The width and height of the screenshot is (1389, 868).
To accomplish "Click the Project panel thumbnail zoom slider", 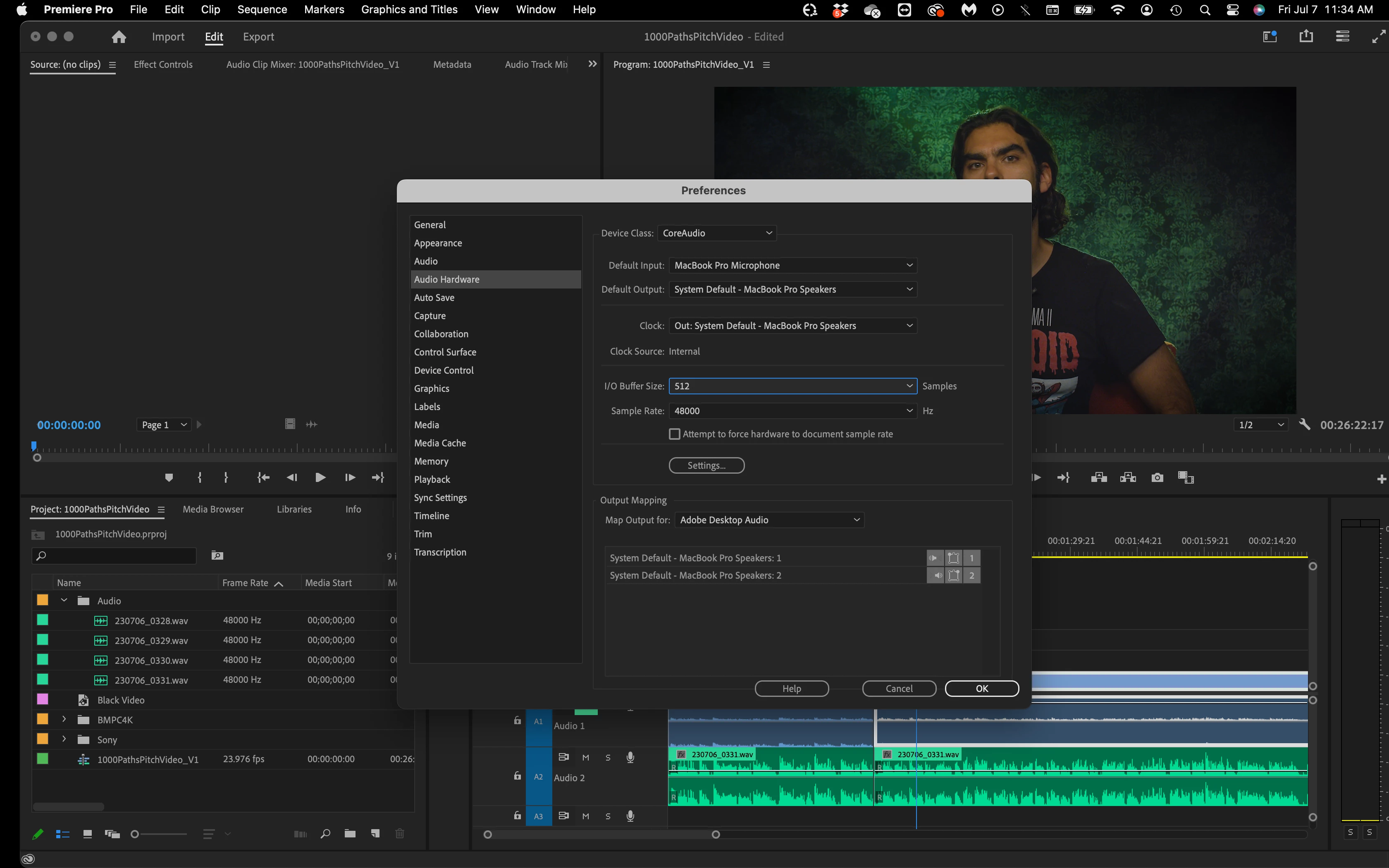I will tap(136, 834).
